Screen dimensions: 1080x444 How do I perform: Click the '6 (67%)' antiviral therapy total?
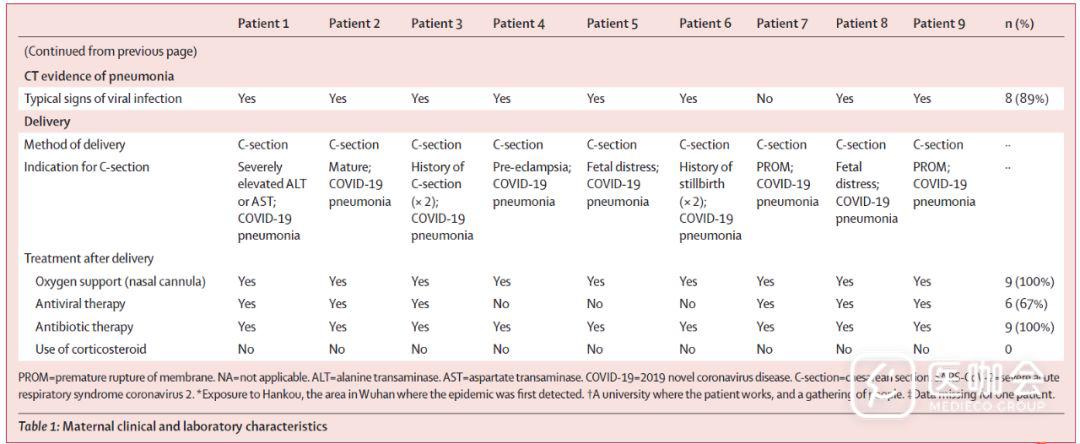click(1024, 304)
